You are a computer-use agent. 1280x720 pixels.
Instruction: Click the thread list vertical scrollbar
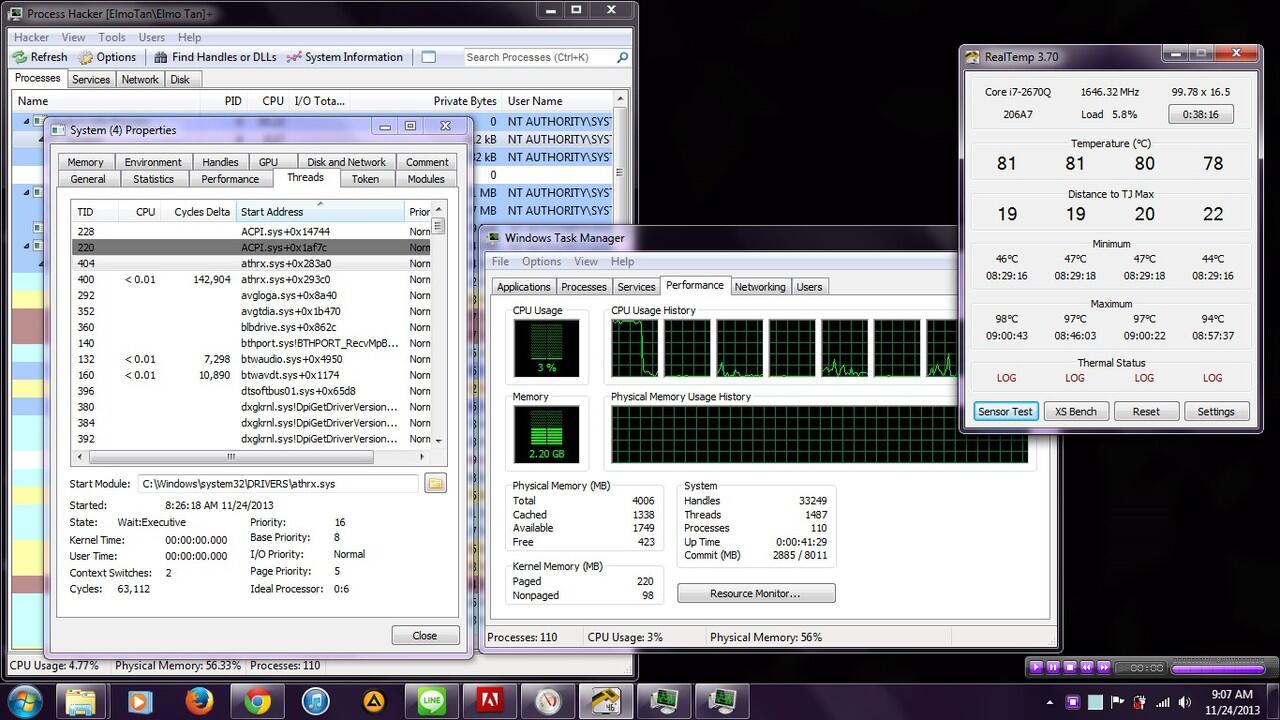(x=439, y=325)
